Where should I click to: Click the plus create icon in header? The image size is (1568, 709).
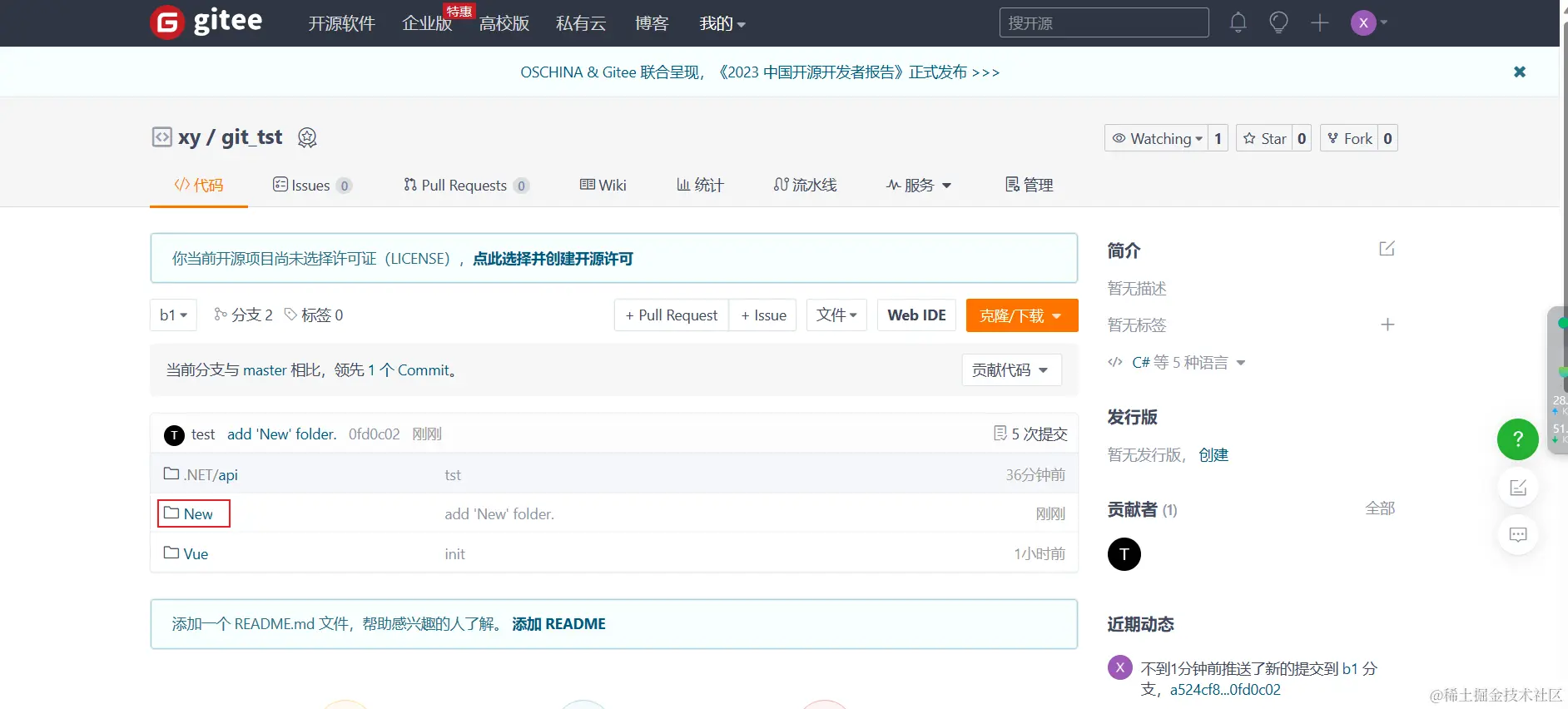[x=1319, y=22]
